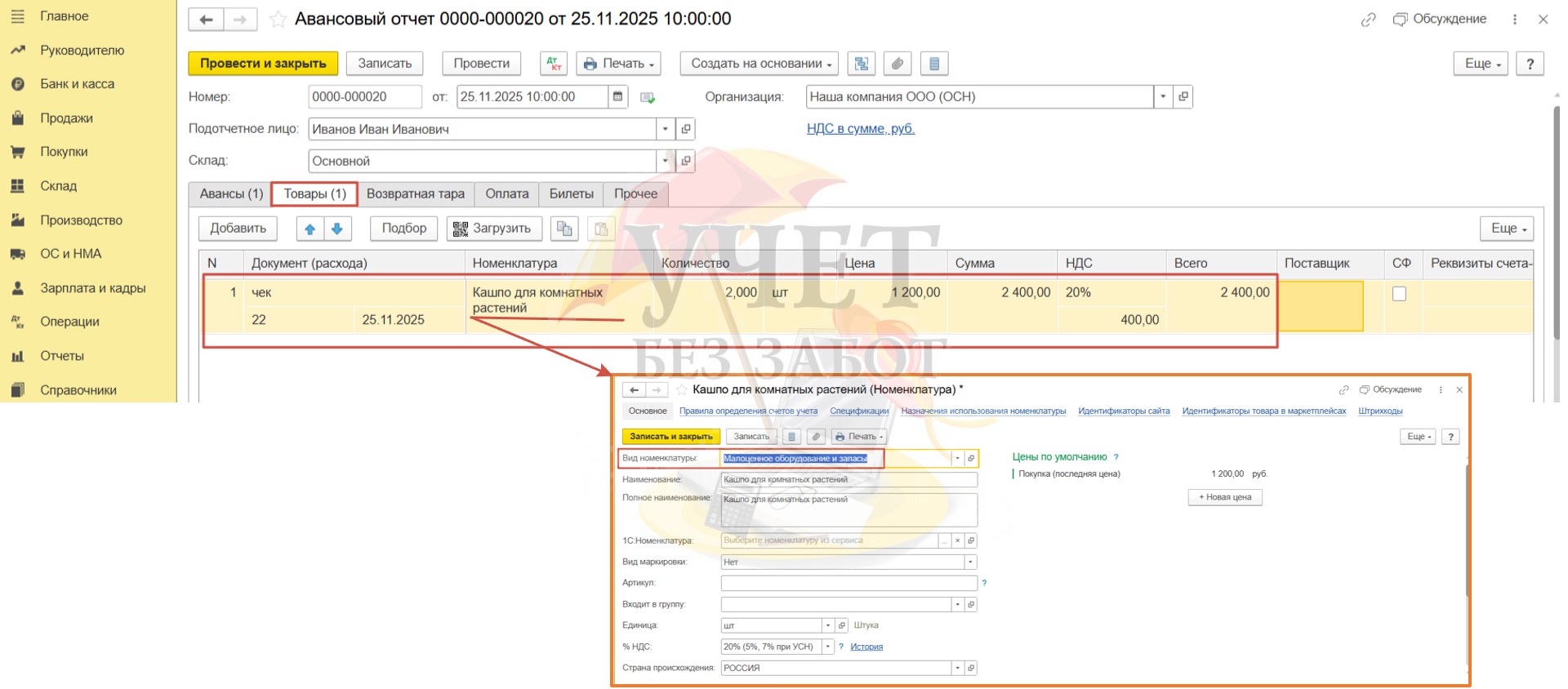Open the НДС в сумме, руб. link

point(861,129)
